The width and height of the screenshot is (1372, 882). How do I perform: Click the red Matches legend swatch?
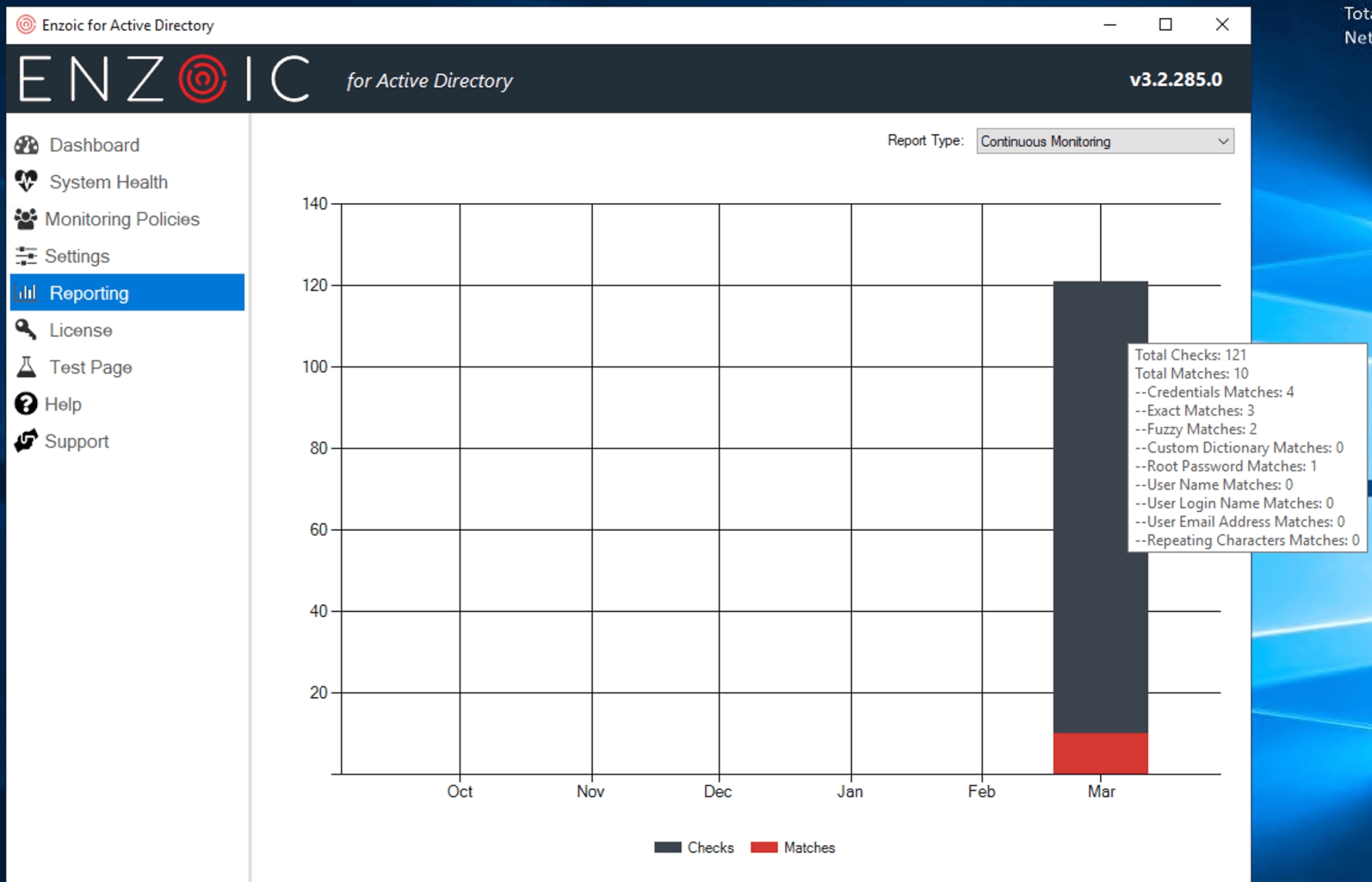click(x=764, y=847)
